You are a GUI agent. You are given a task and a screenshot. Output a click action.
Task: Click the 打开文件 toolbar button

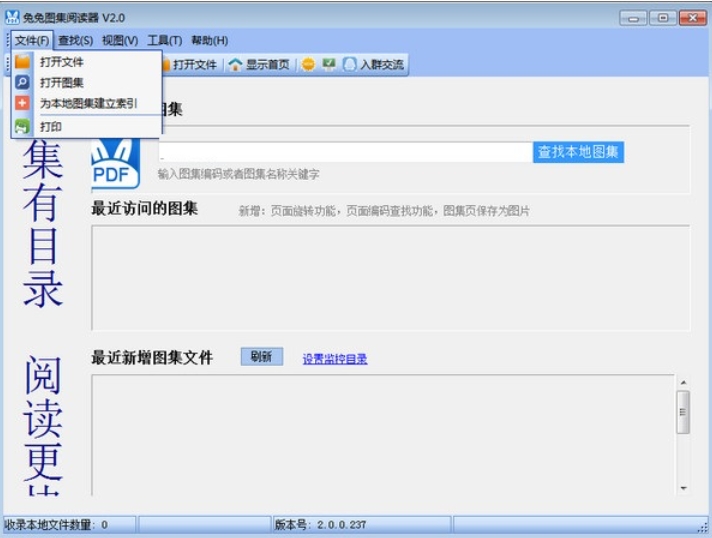[191, 64]
